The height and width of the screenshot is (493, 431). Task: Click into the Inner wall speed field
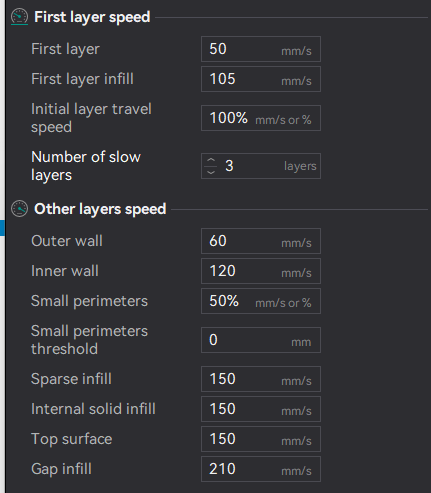point(261,271)
